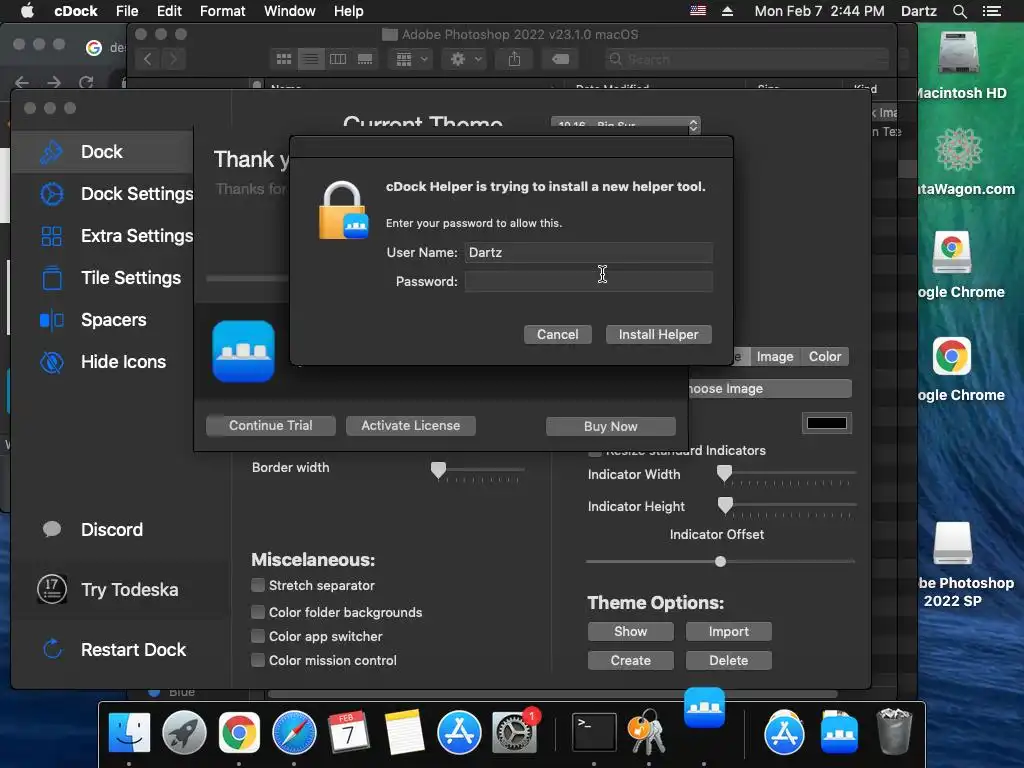Click the raised cDock icon in Dock
Image resolution: width=1024 pixels, height=768 pixels.
click(x=704, y=708)
